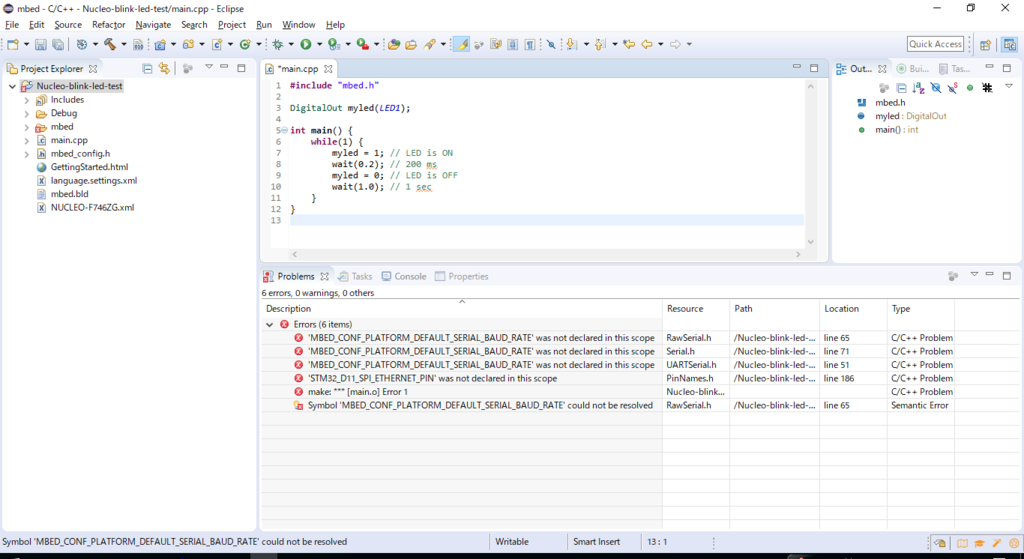Open the Source menu
Image resolution: width=1024 pixels, height=559 pixels.
(x=68, y=25)
